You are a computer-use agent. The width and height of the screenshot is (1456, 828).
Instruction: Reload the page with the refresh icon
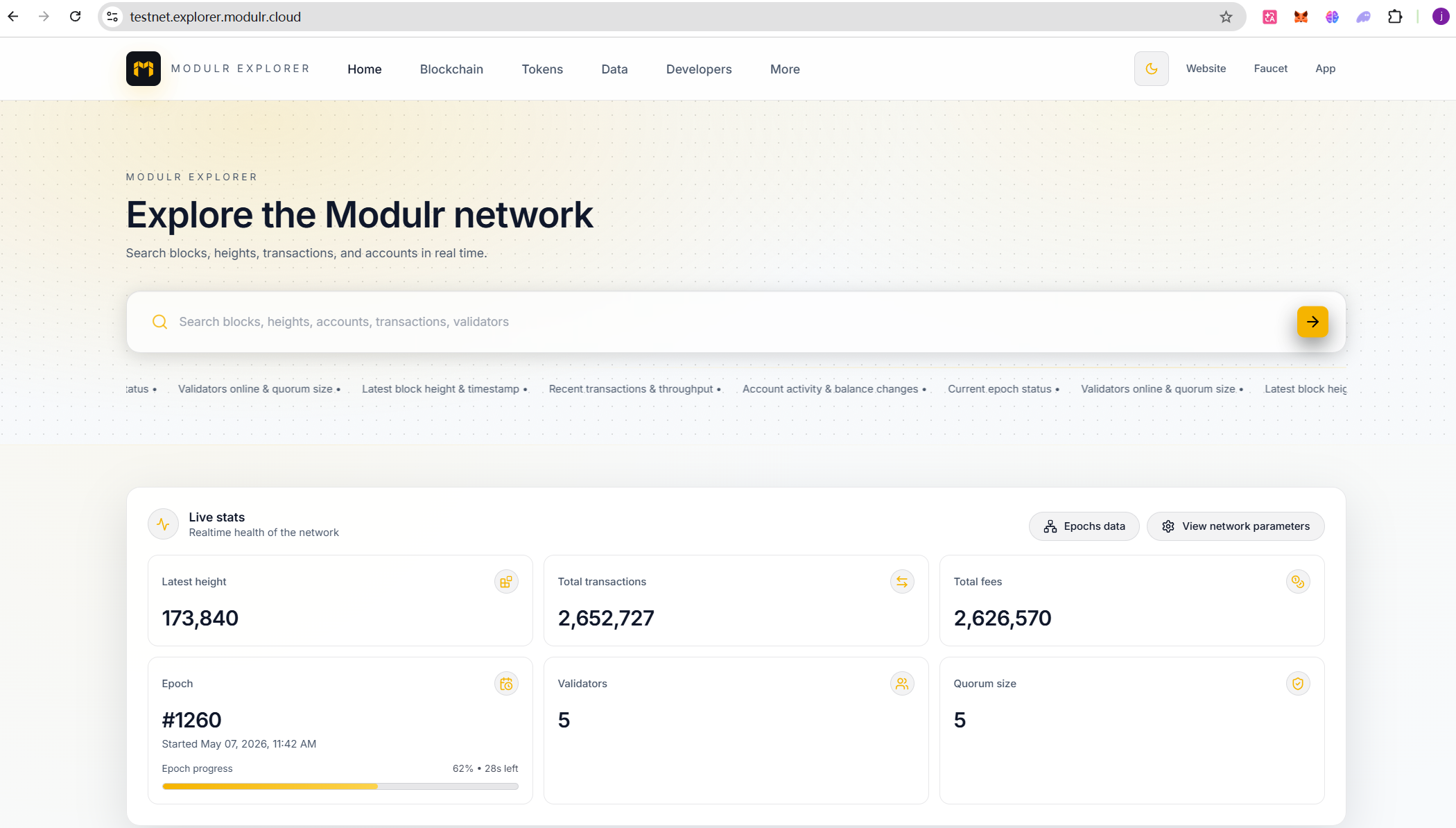pyautogui.click(x=76, y=17)
